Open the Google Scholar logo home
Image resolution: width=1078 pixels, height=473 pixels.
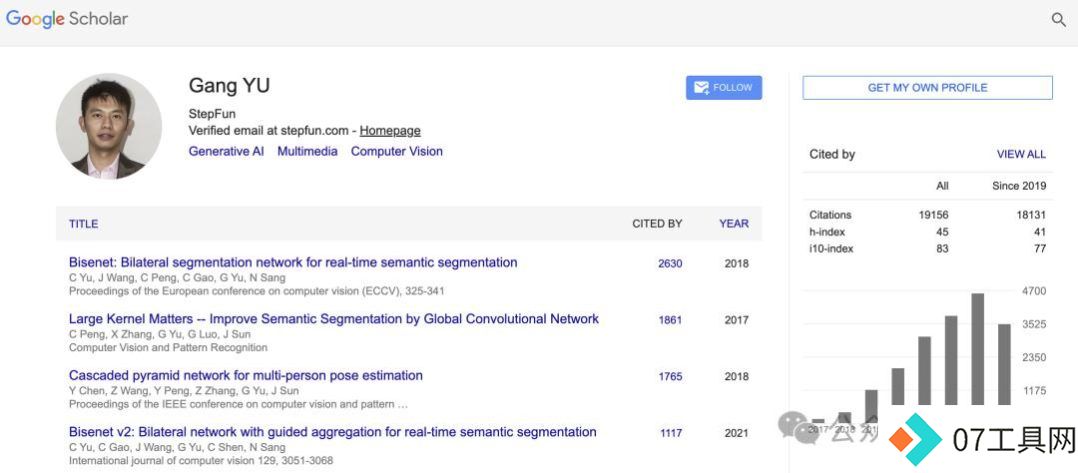tap(67, 19)
